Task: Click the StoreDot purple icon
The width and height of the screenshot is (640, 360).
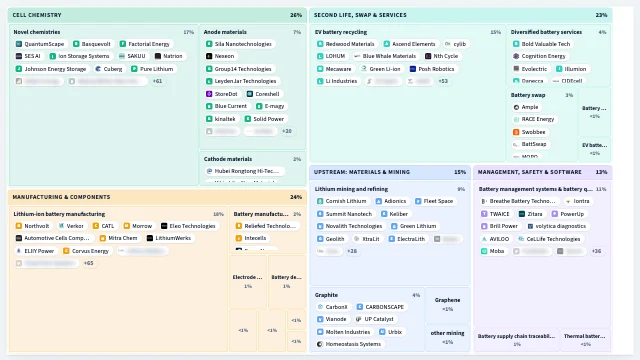Action: (209, 94)
